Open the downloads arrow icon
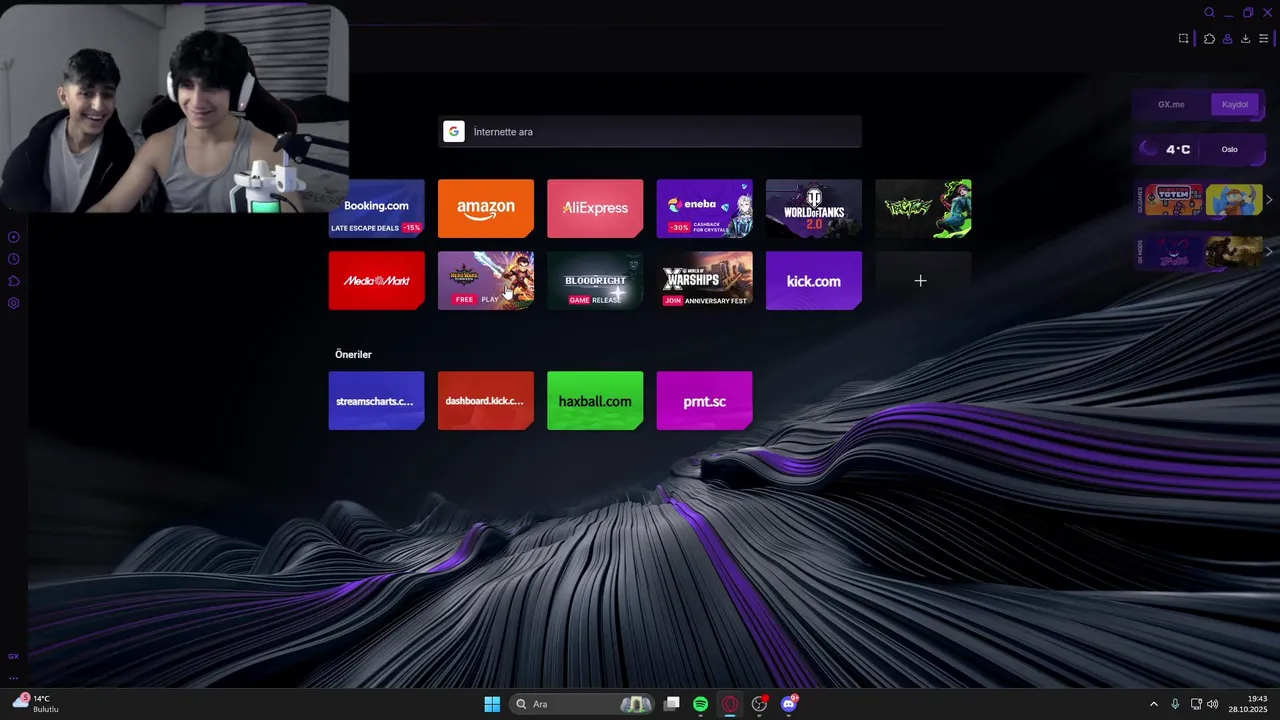The image size is (1280, 720). (x=1245, y=39)
